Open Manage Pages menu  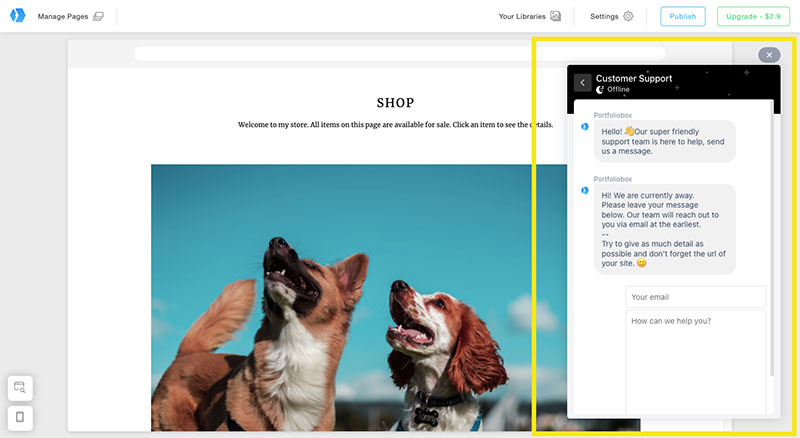(x=70, y=16)
